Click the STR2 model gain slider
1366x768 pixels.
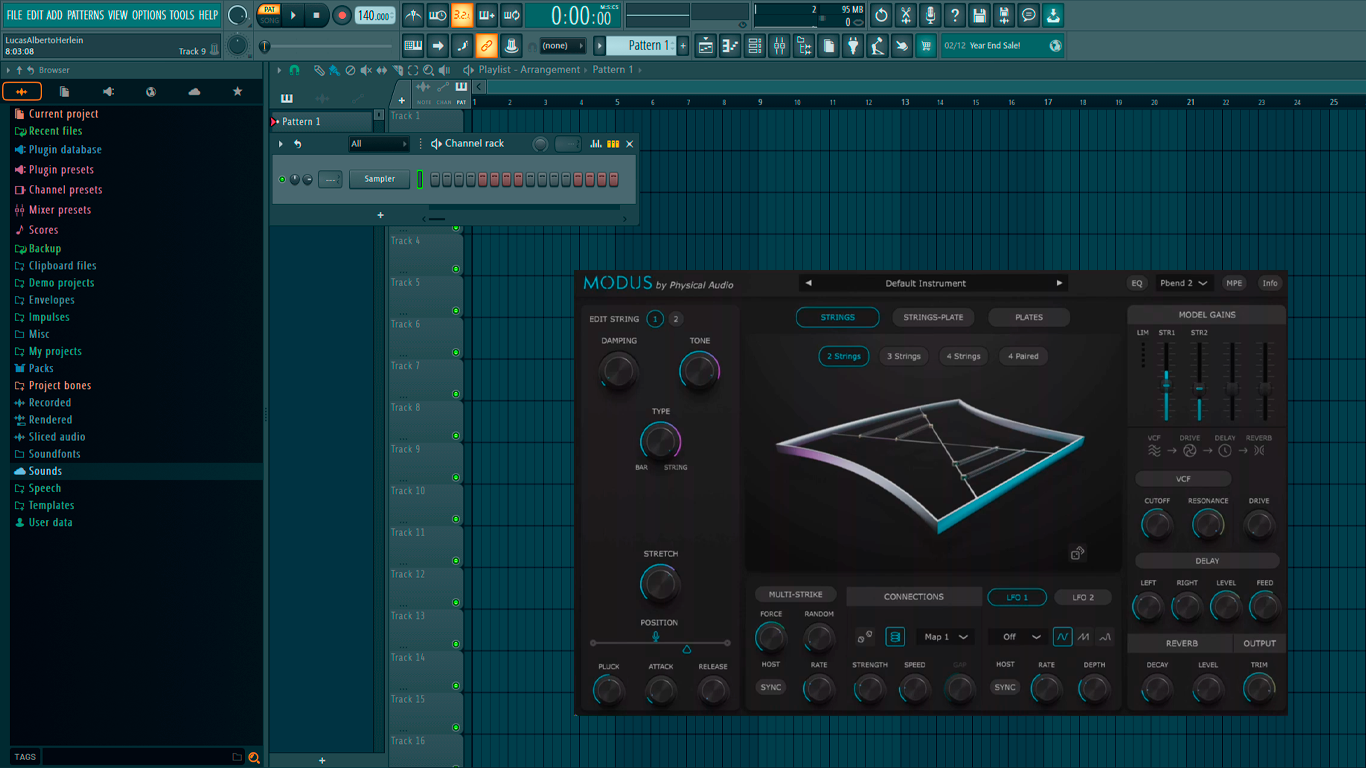pos(1199,381)
